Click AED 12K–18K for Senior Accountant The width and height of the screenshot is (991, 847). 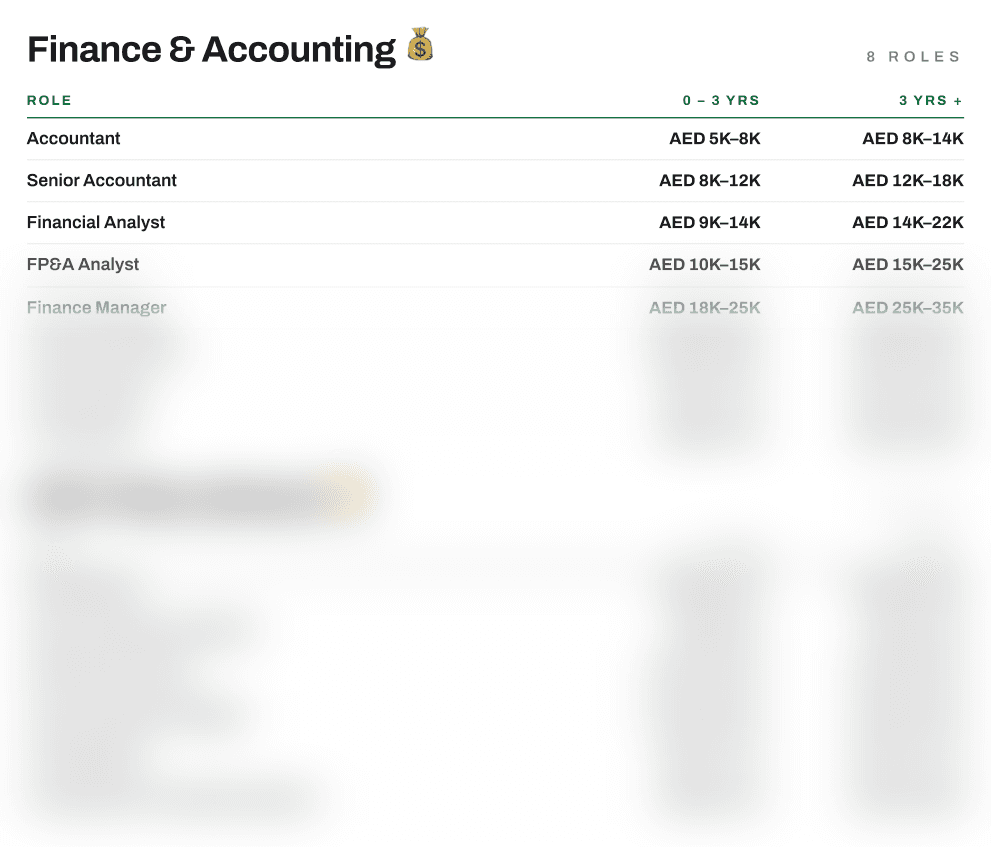click(908, 180)
